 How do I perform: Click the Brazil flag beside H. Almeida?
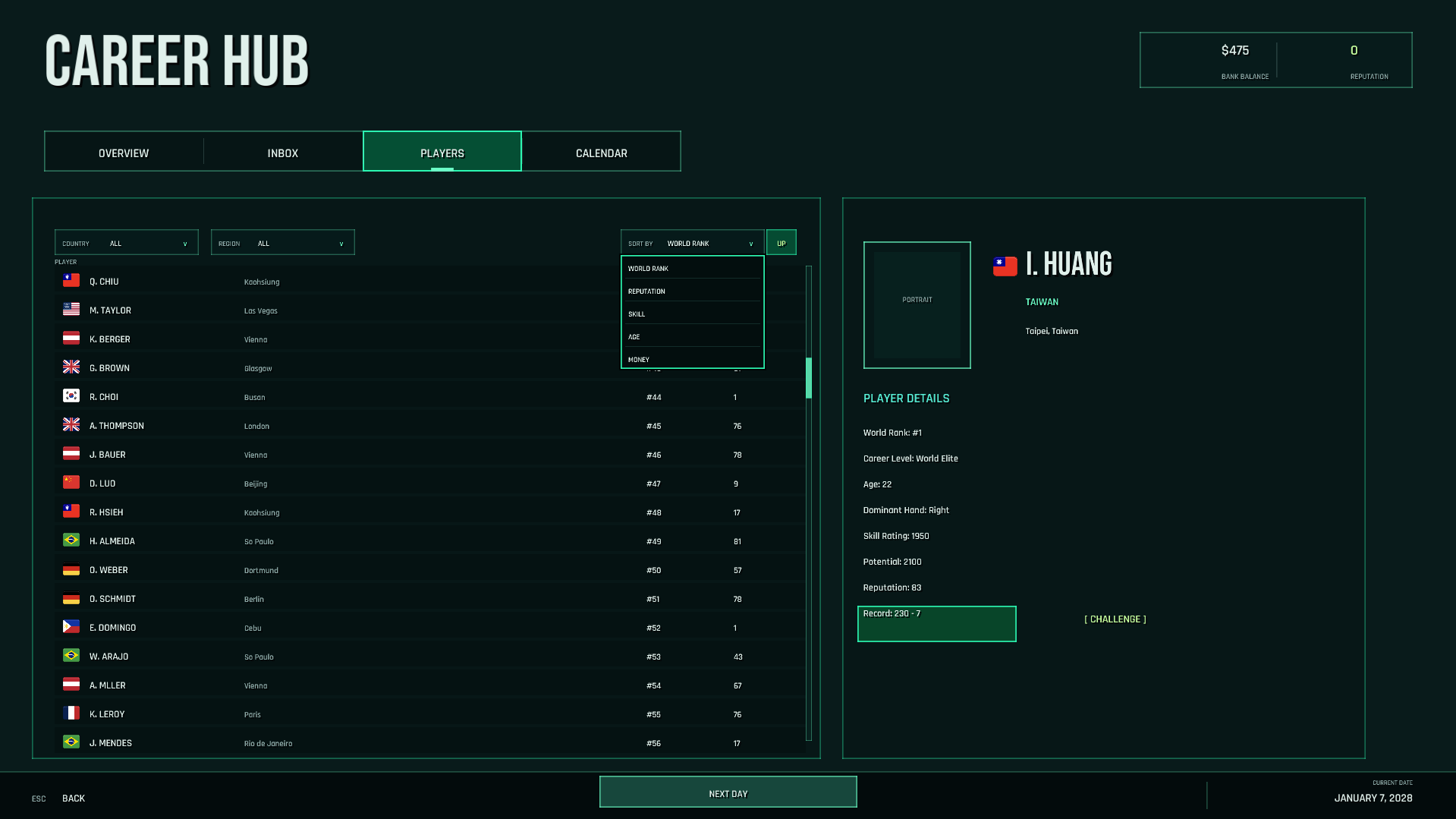click(71, 540)
